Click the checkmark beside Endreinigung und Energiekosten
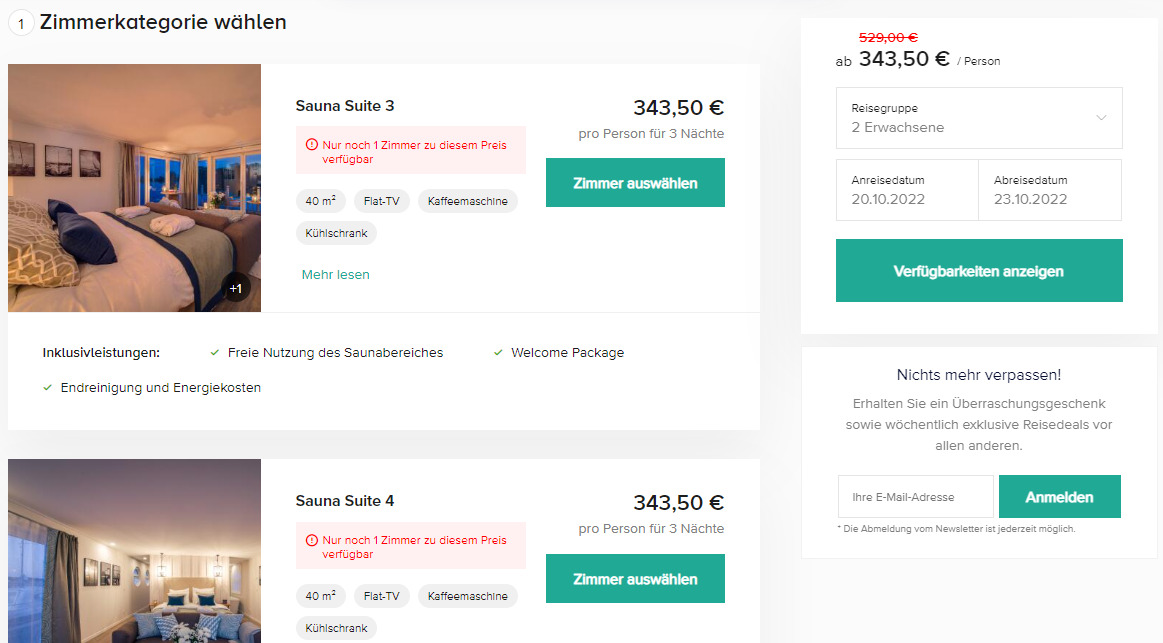This screenshot has width=1163, height=643. 47,388
